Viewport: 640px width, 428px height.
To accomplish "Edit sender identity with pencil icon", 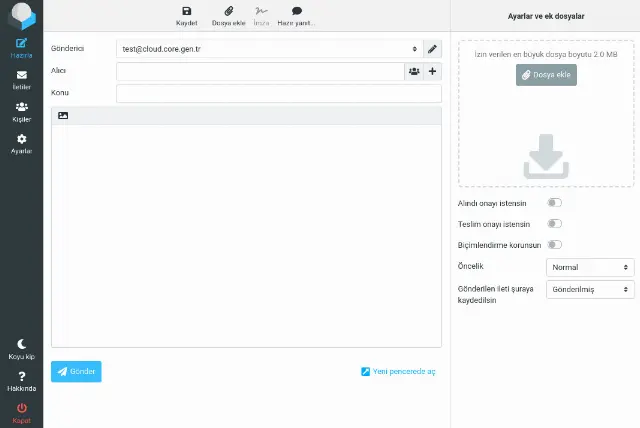I will 432,49.
